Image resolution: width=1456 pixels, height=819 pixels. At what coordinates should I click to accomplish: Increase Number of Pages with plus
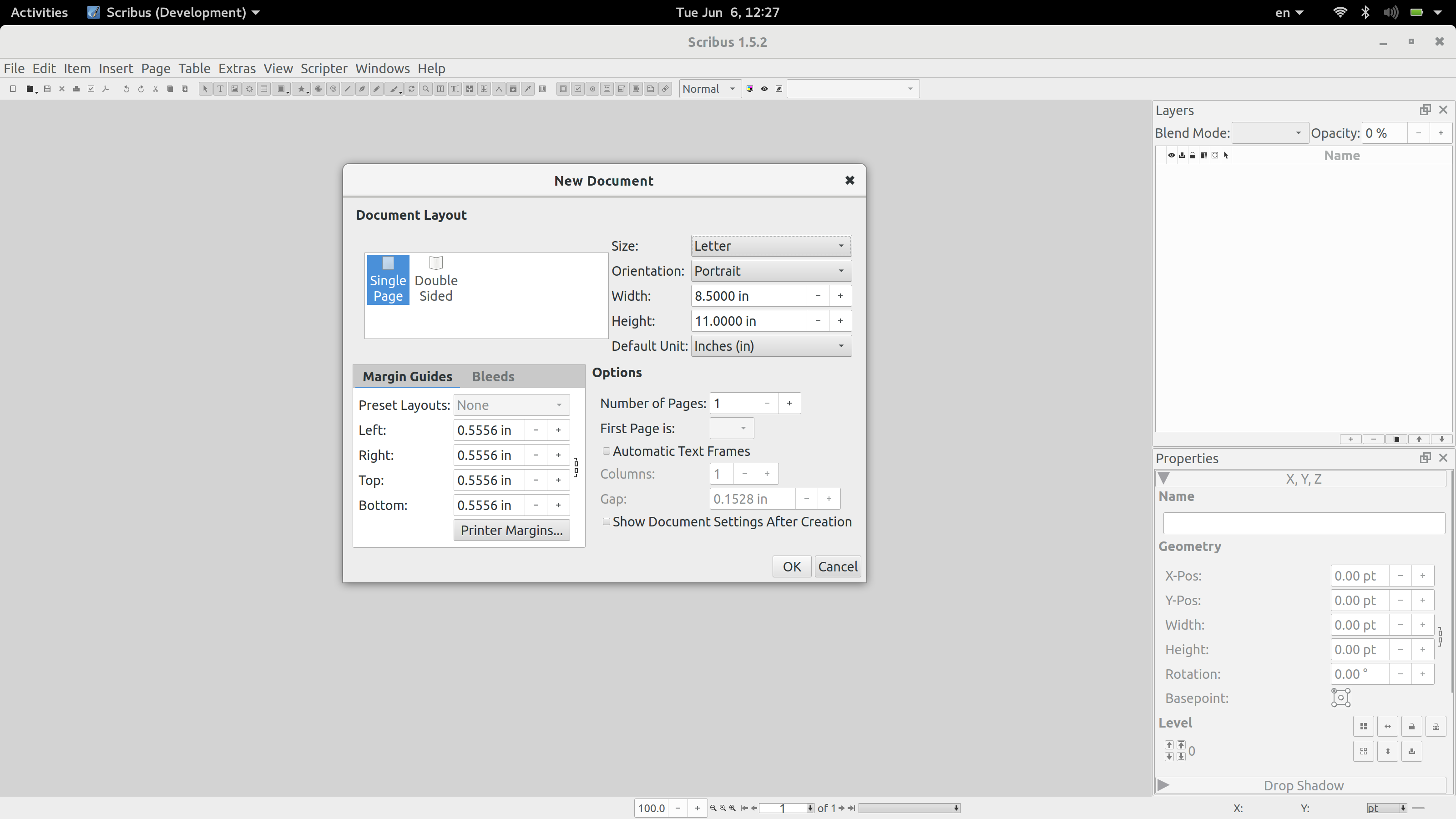click(x=789, y=404)
